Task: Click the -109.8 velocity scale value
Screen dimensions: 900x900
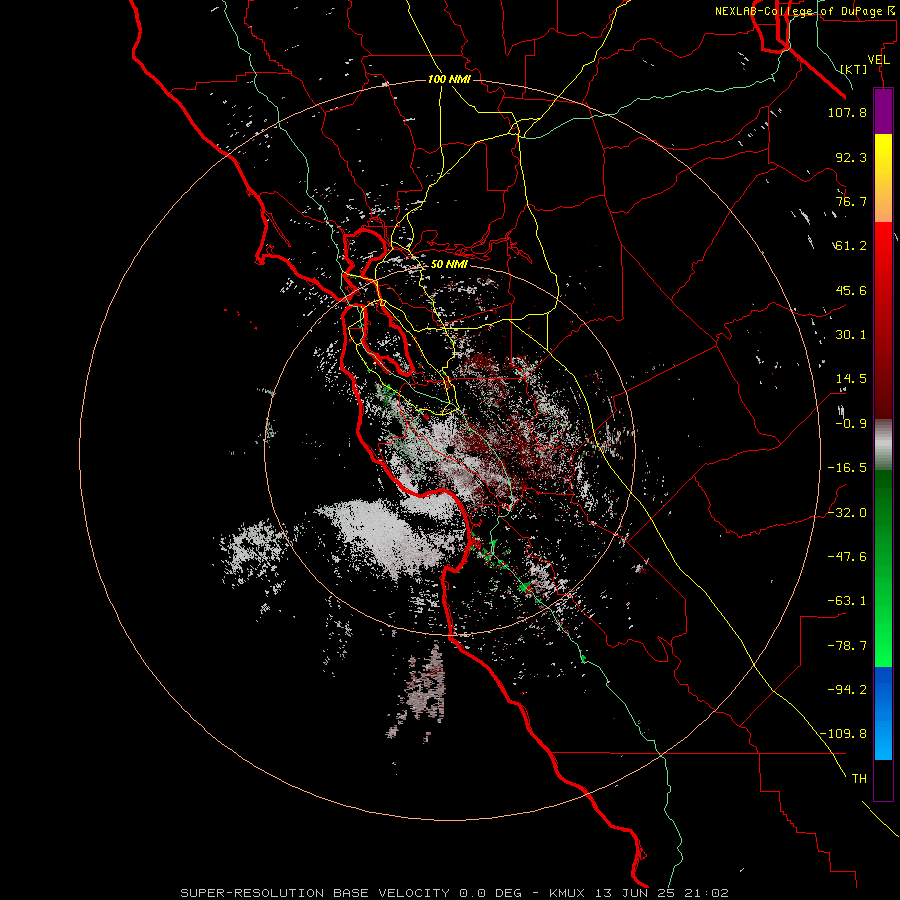Action: [x=843, y=734]
